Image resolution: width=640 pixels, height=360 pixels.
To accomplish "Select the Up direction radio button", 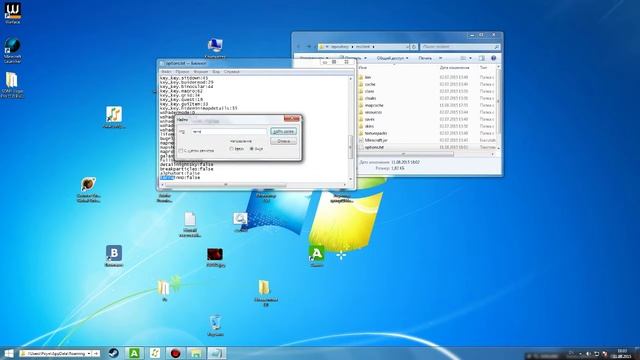I will click(231, 149).
